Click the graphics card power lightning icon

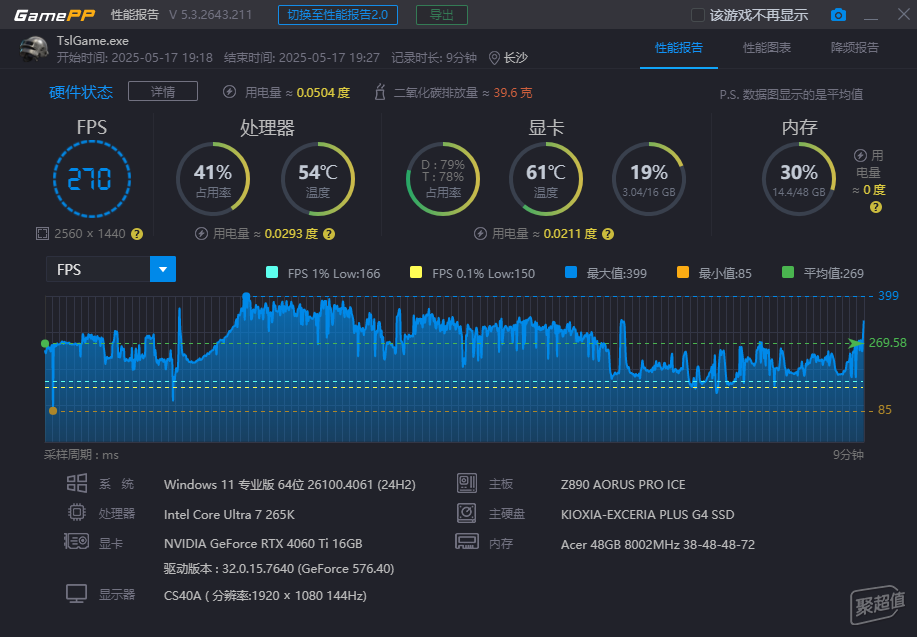coord(480,234)
